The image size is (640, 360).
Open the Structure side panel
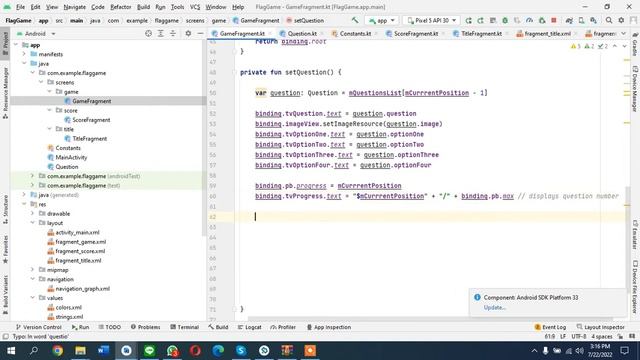(5, 209)
